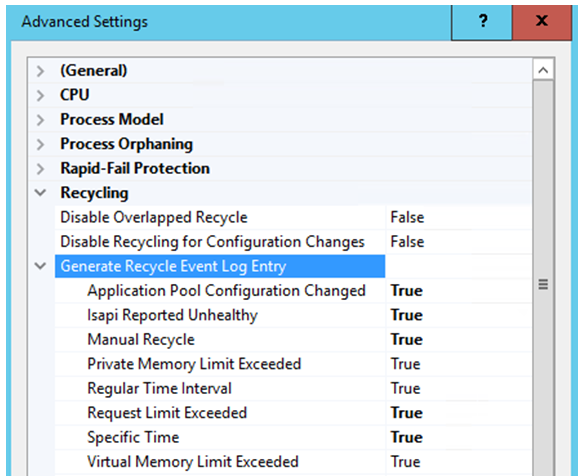
Task: Collapse Generate Recycle Event Log Entry
Action: (41, 266)
